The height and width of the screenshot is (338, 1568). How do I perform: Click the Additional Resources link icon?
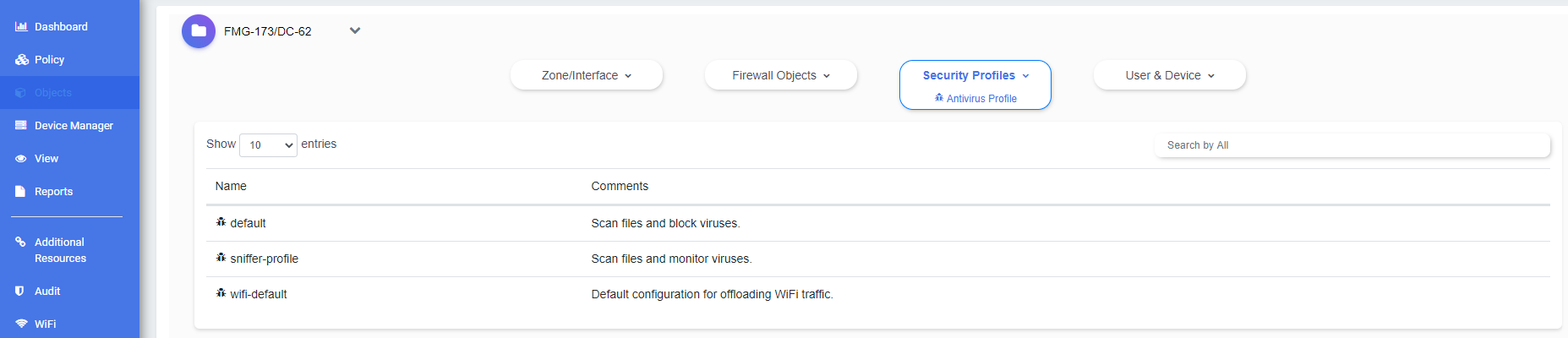(x=21, y=243)
